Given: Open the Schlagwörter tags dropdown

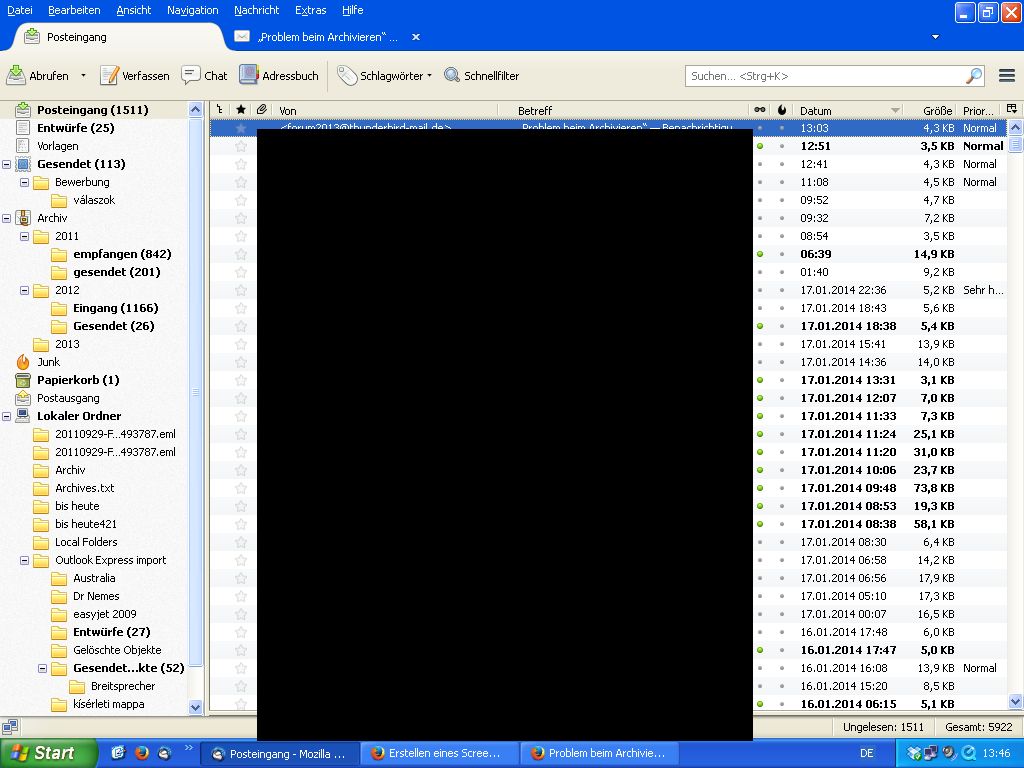Looking at the screenshot, I should (385, 75).
